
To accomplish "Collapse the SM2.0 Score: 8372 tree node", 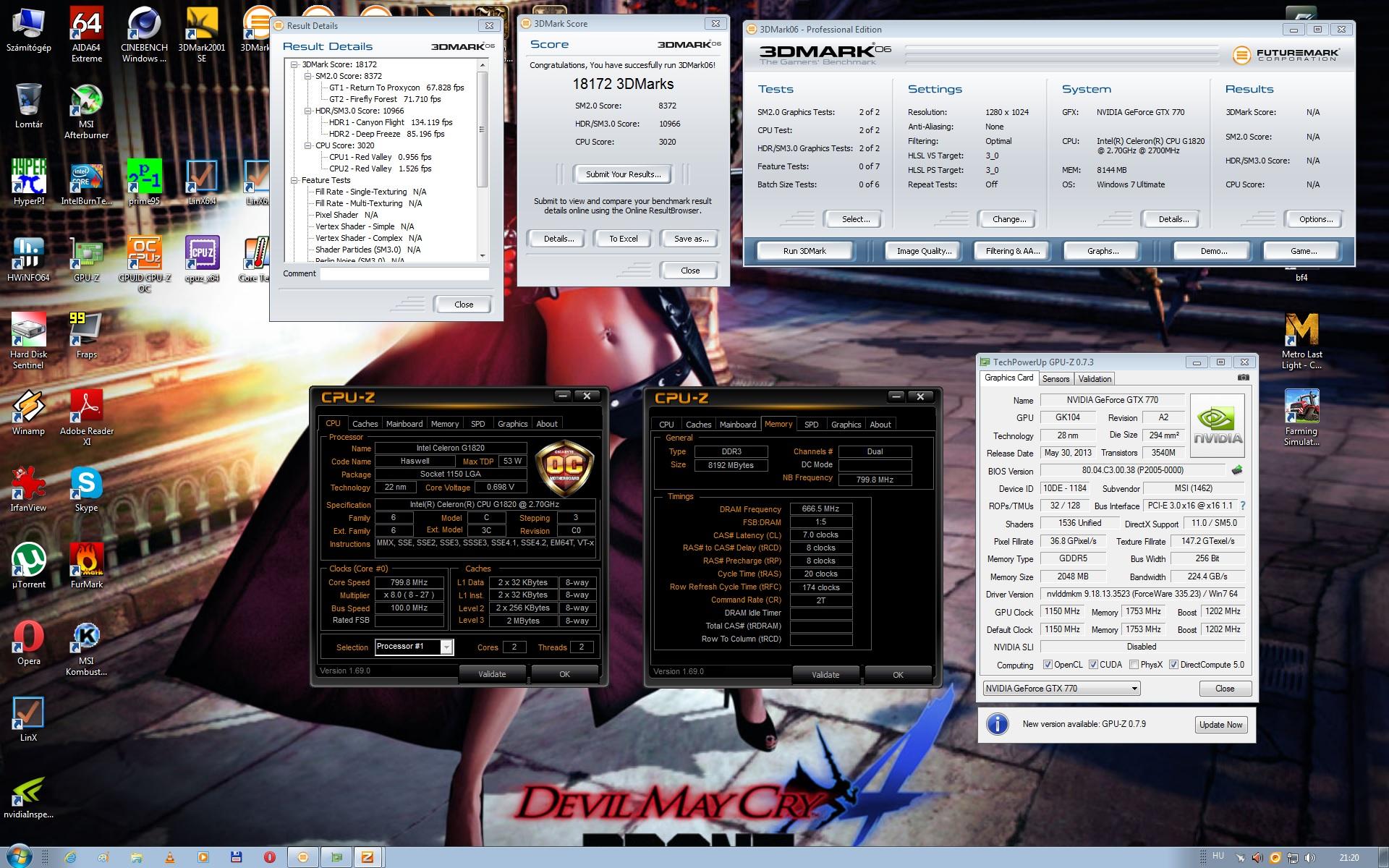I will coord(307,76).
